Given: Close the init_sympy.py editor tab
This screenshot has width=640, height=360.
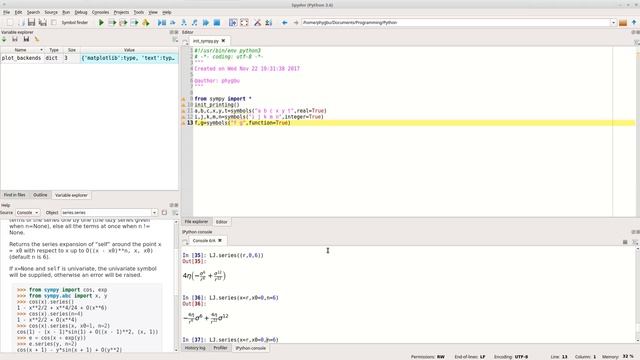Looking at the screenshot, I should point(223,41).
